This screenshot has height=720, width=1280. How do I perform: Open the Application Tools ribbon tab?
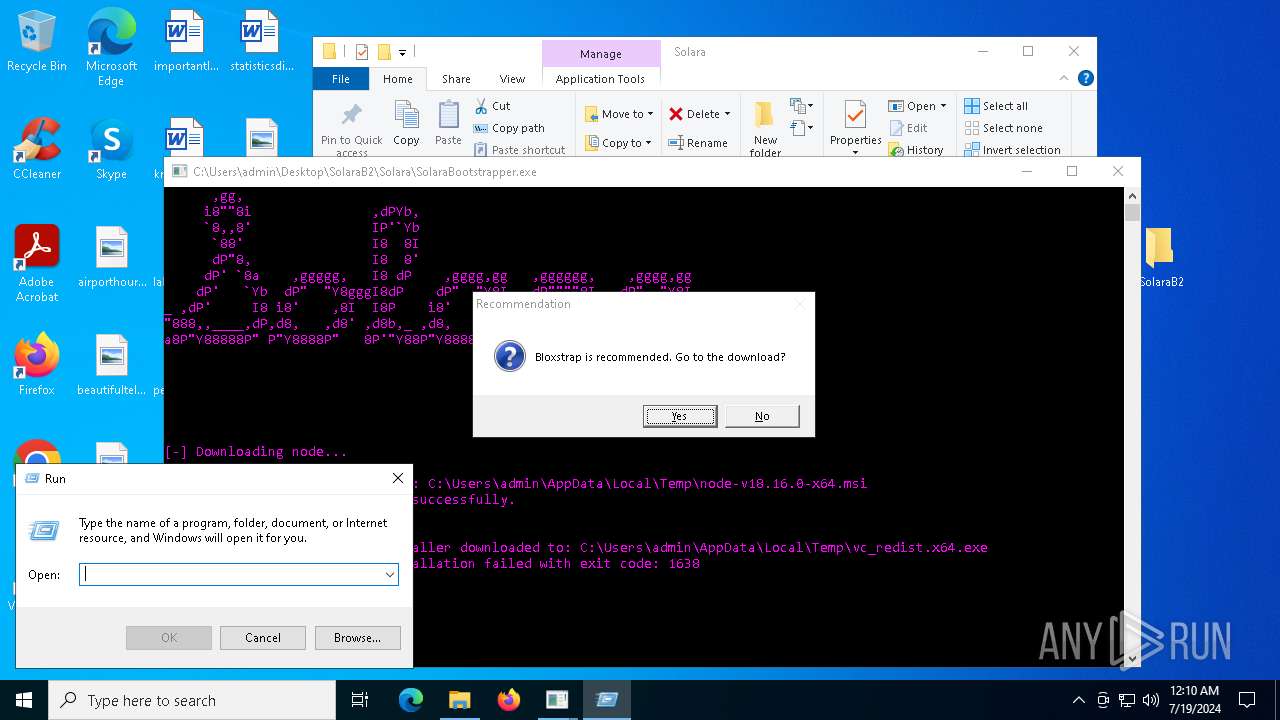coord(600,79)
